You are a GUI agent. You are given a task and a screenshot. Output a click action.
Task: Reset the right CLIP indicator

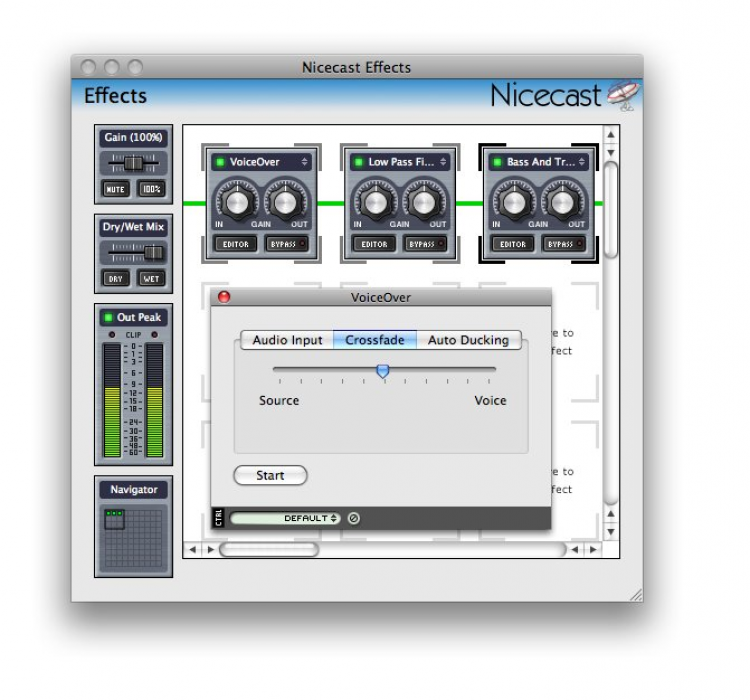pyautogui.click(x=154, y=334)
